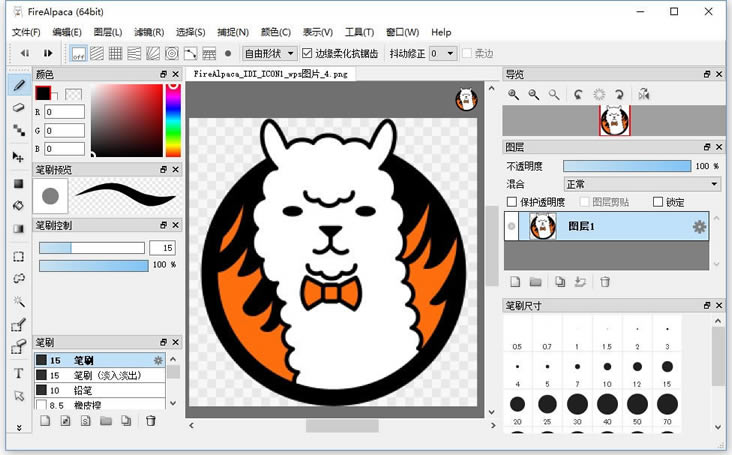Select the Eraser tool in toolbox

click(19, 107)
